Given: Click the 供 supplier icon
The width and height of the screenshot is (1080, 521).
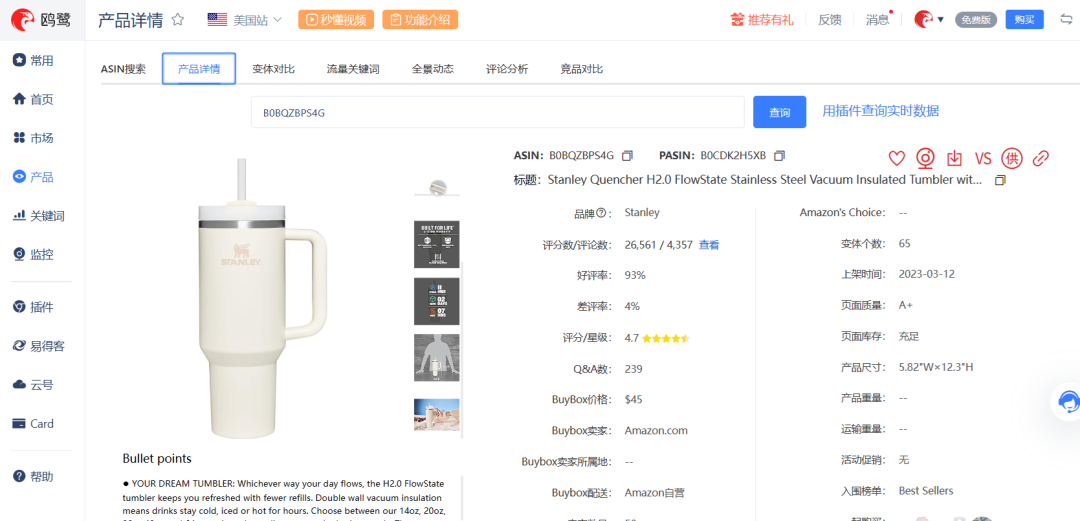Looking at the screenshot, I should pyautogui.click(x=1012, y=159).
